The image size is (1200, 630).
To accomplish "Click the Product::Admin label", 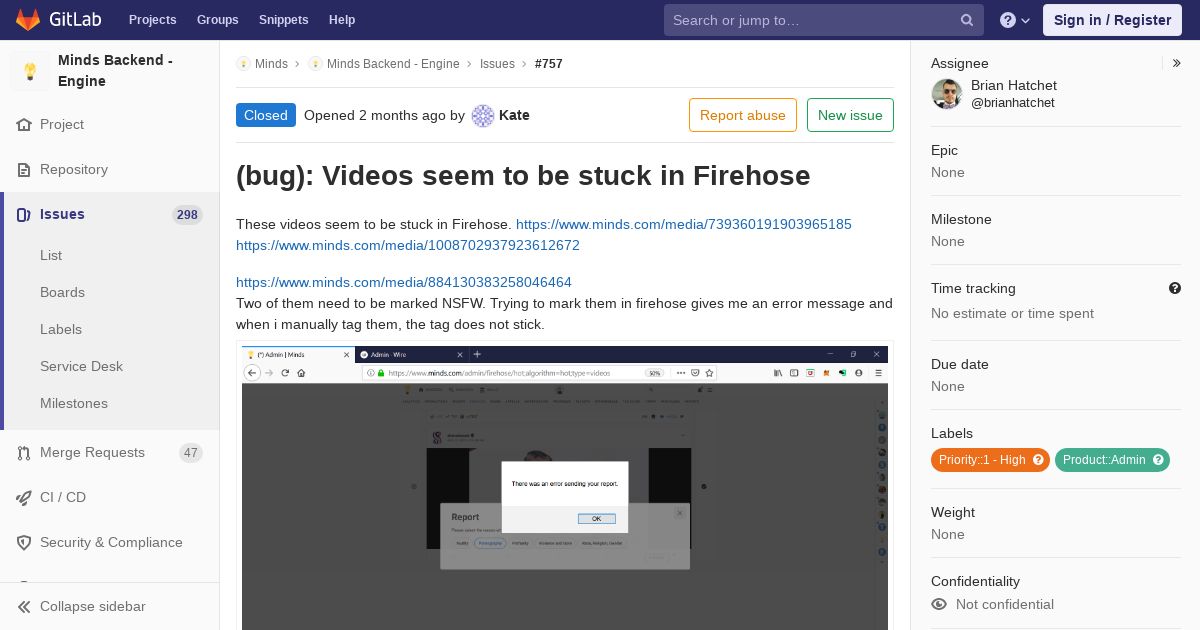I will 1104,460.
